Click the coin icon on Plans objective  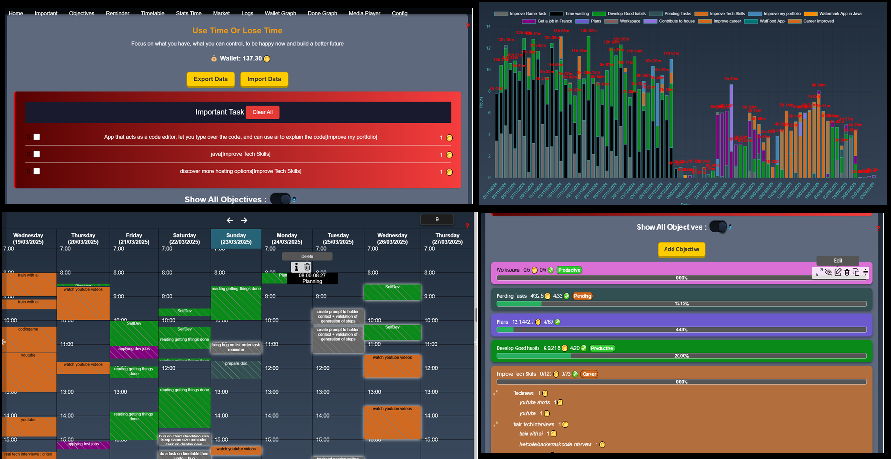click(538, 322)
